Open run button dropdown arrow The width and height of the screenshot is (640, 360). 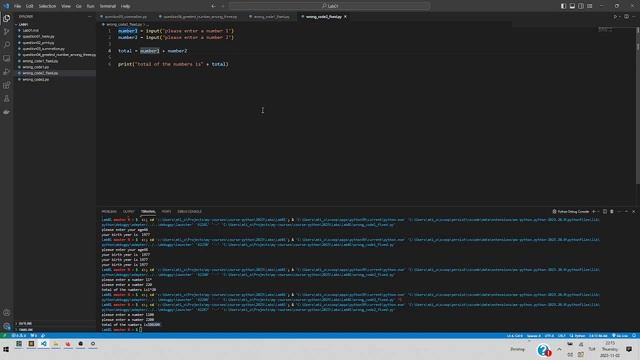tap(620, 17)
